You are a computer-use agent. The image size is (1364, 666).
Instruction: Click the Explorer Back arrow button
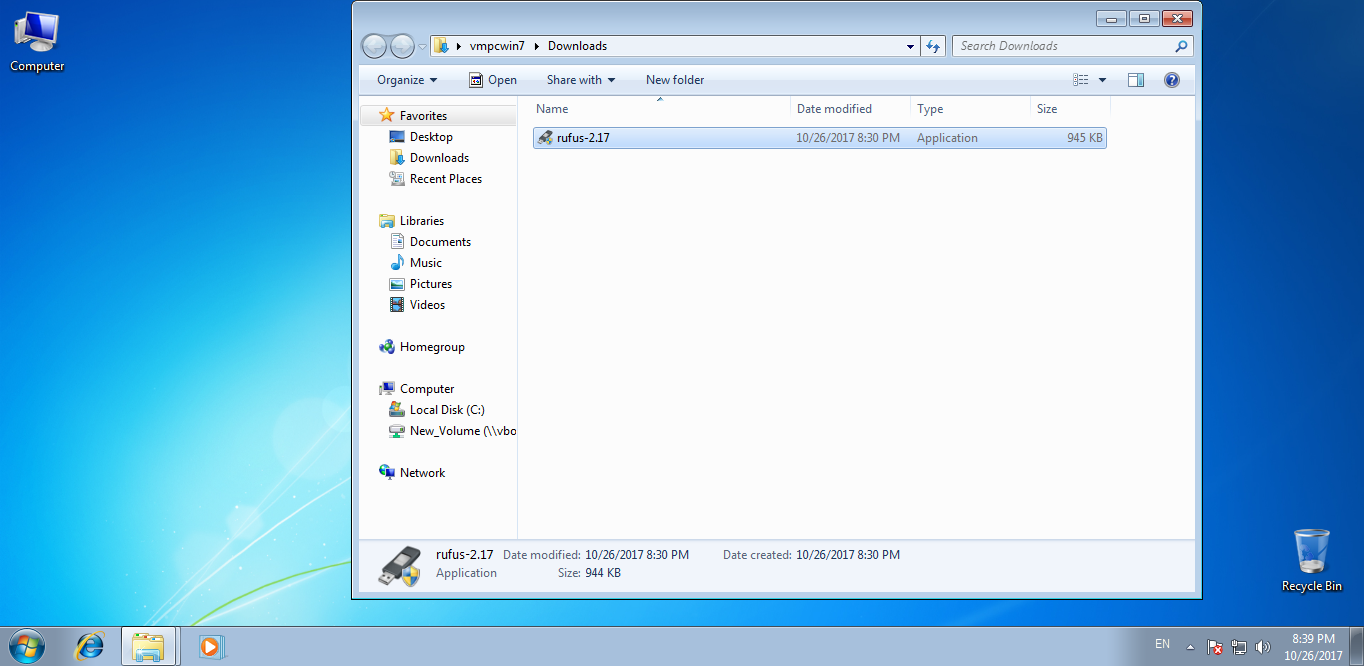tap(374, 46)
